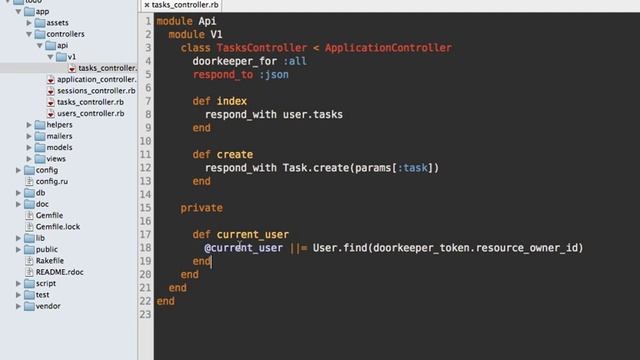This screenshot has width=640, height=360.
Task: Expand the vendor folder
Action: point(18,306)
